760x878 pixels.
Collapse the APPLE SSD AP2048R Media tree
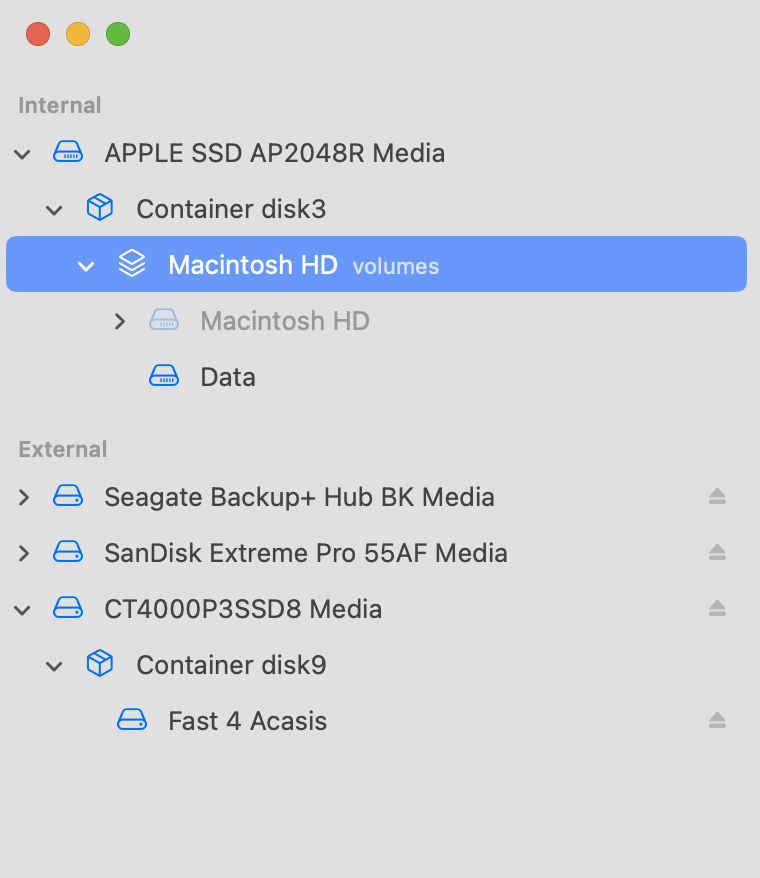(23, 154)
